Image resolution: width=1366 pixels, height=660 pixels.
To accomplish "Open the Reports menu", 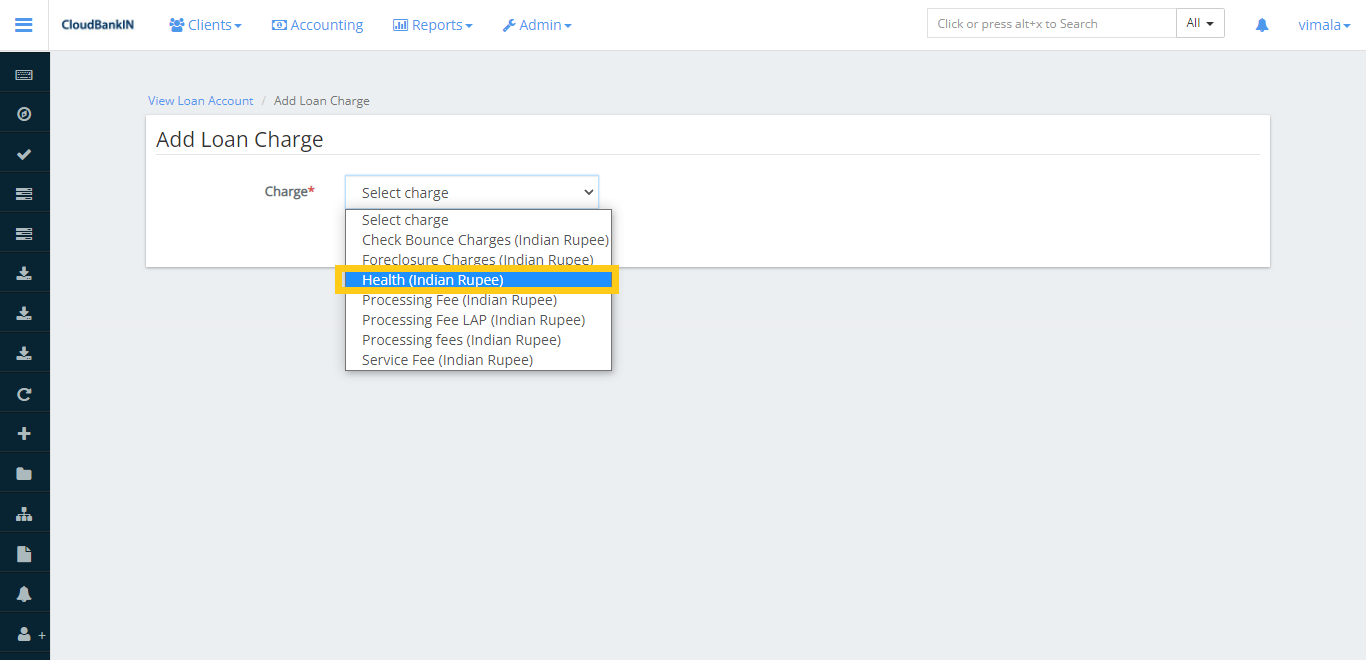I will 432,25.
